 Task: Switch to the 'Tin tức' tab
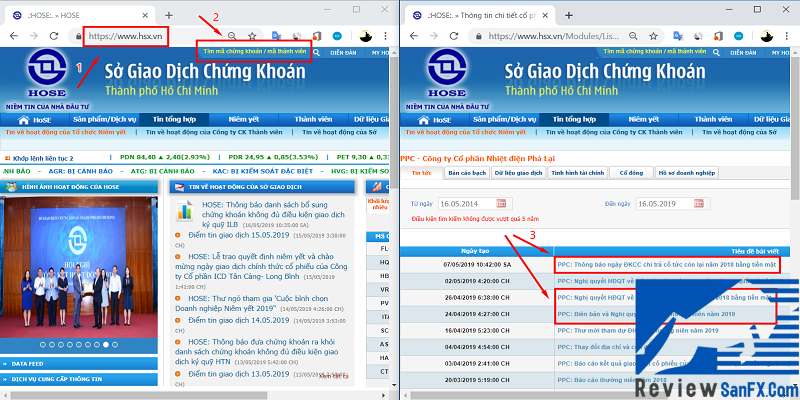click(x=421, y=173)
